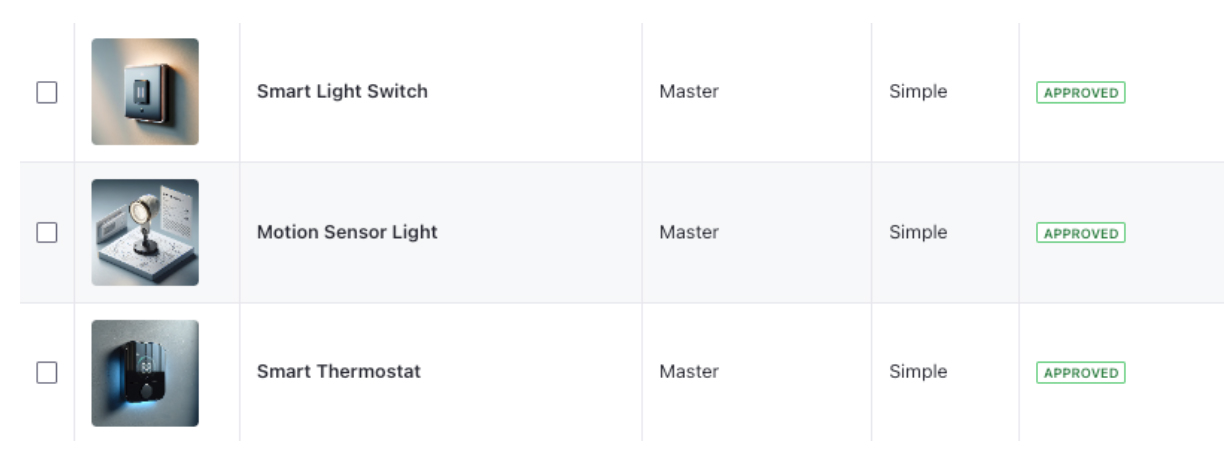
Task: Check the Smart Thermostat row checkbox
Action: [x=47, y=372]
